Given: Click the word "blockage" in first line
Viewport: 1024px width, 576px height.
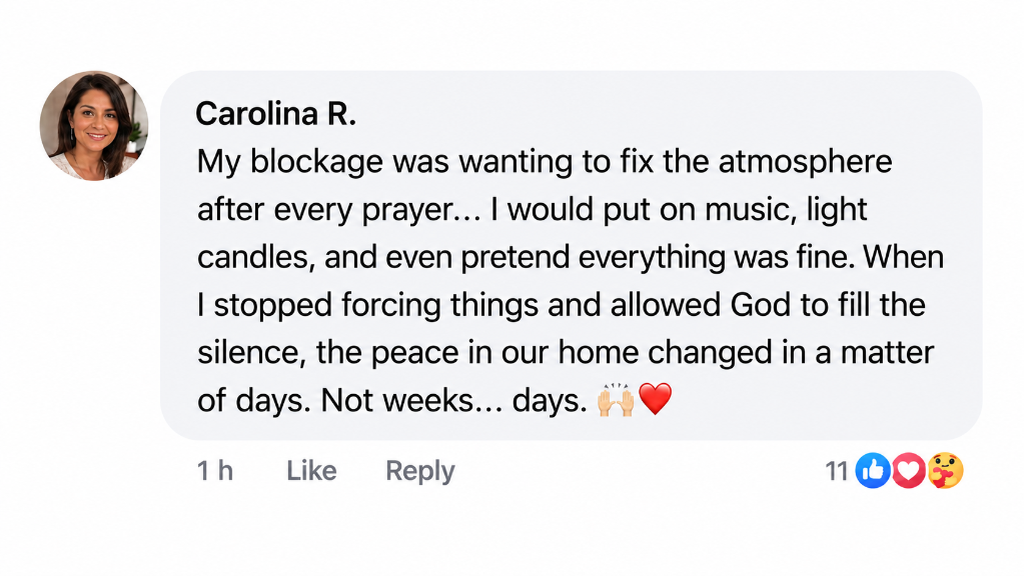Looking at the screenshot, I should point(317,162).
